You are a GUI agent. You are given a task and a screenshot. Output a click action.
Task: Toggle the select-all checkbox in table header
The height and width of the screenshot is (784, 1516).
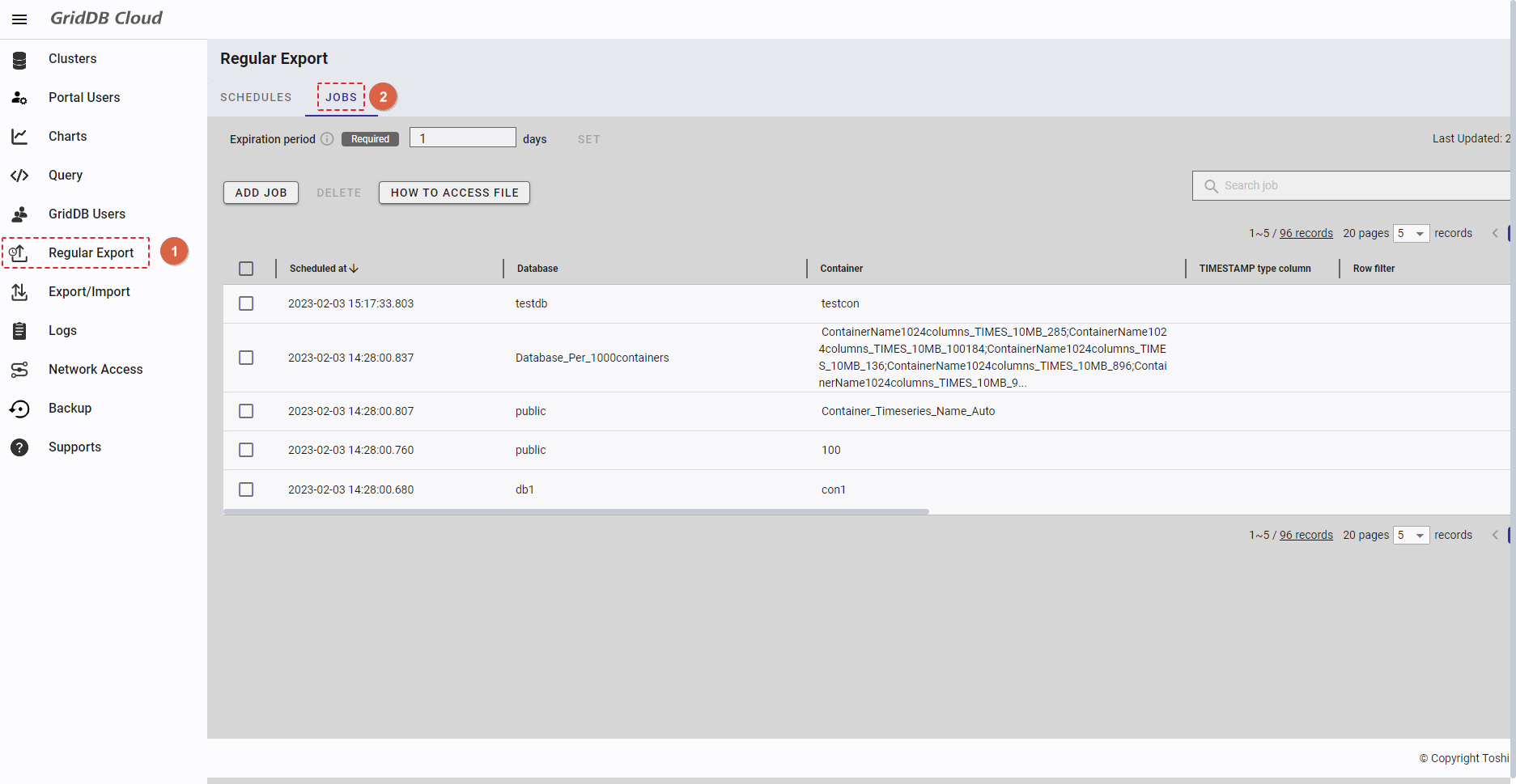click(x=246, y=269)
